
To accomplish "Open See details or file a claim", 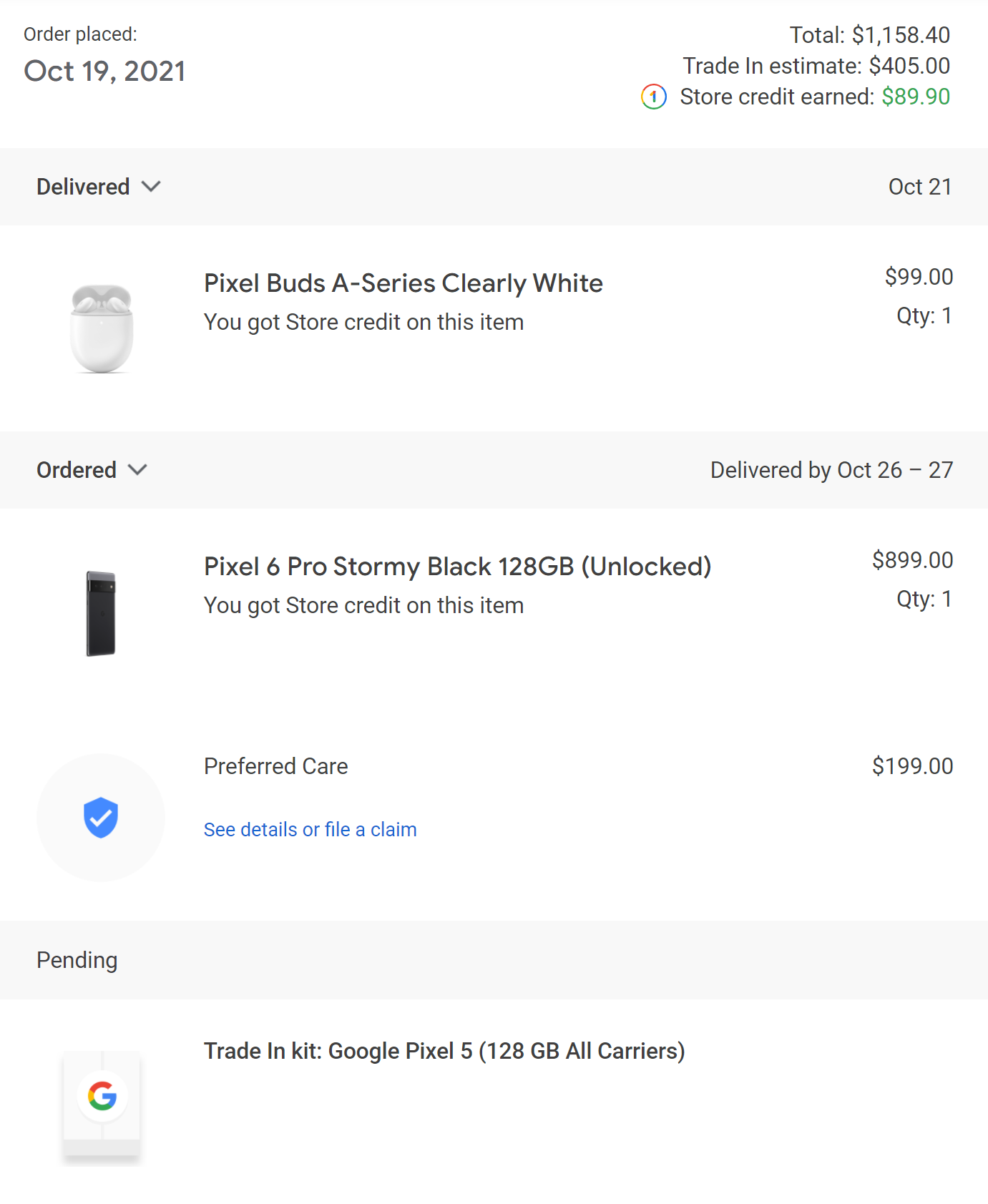I will pos(310,829).
